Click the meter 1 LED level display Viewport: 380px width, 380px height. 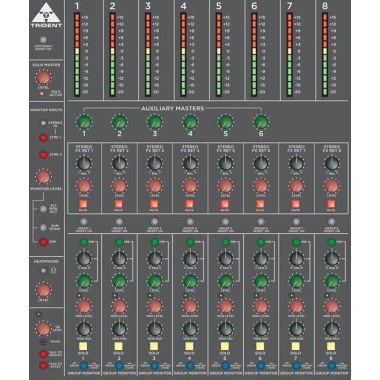pyautogui.click(x=77, y=55)
